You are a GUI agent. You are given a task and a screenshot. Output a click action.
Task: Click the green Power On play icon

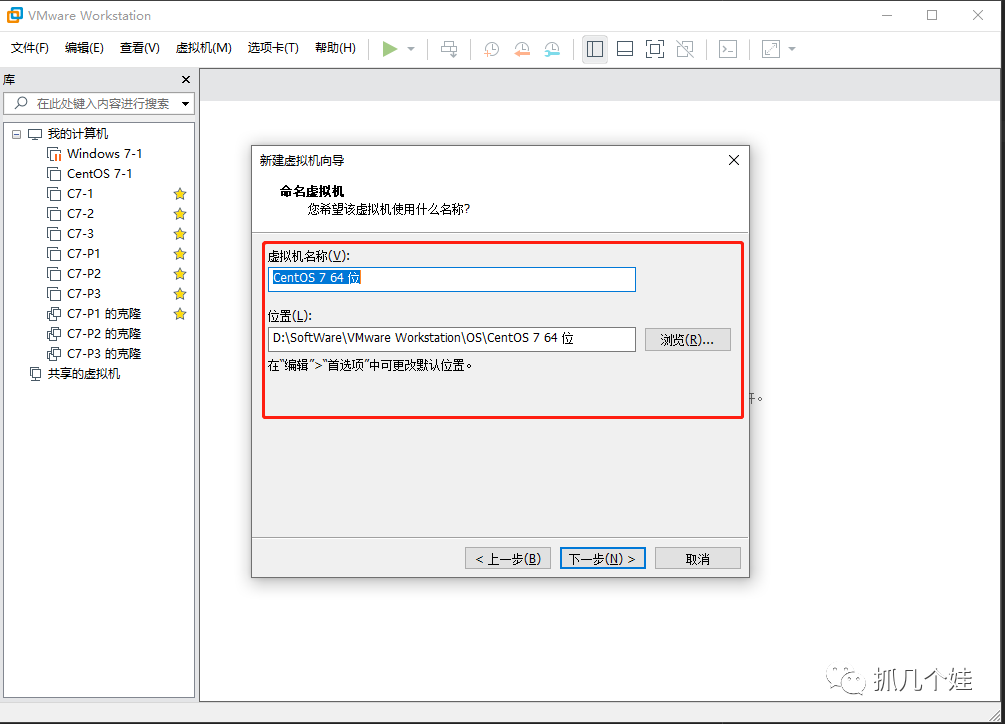[x=390, y=49]
